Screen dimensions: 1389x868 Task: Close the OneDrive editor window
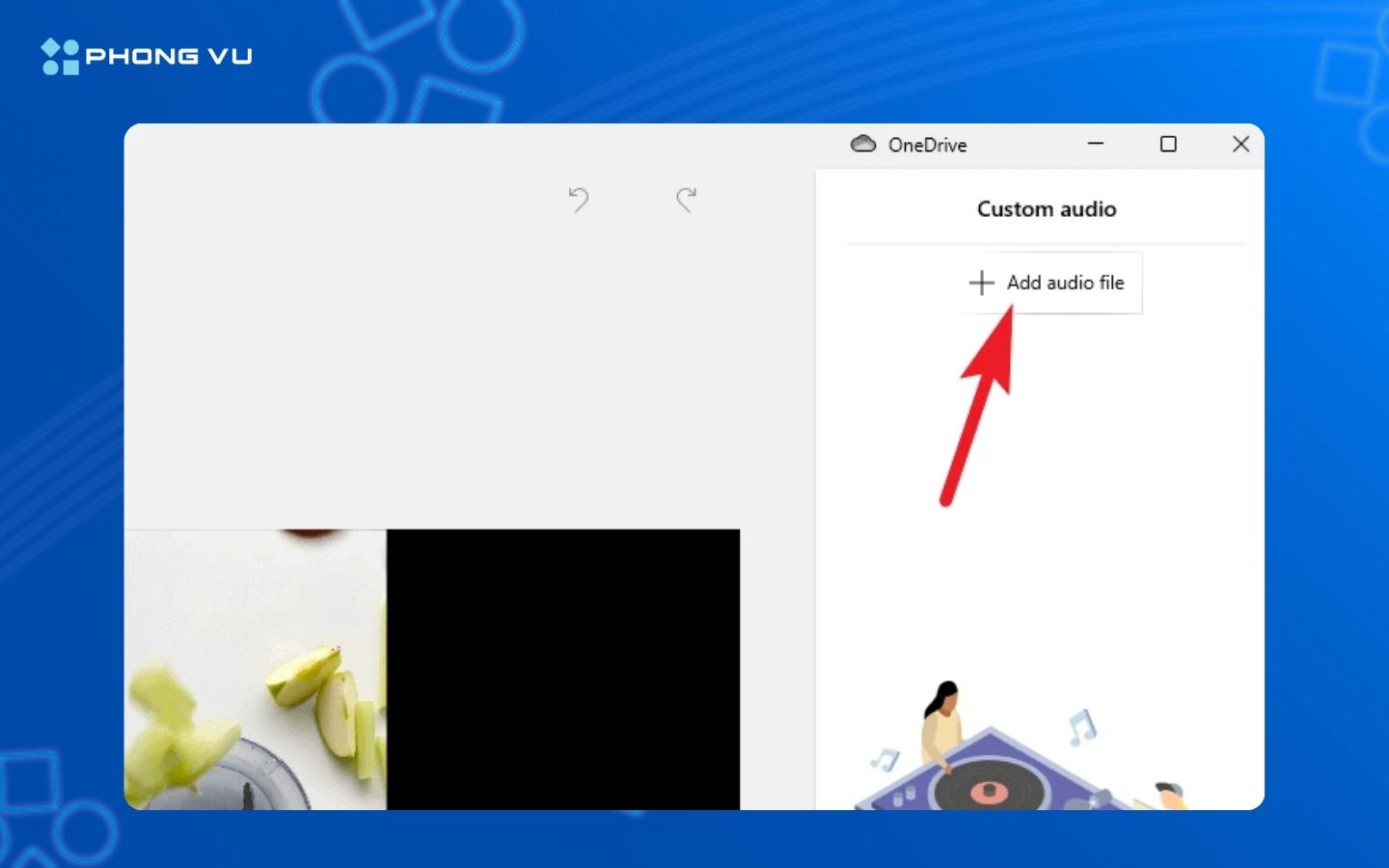[x=1241, y=144]
